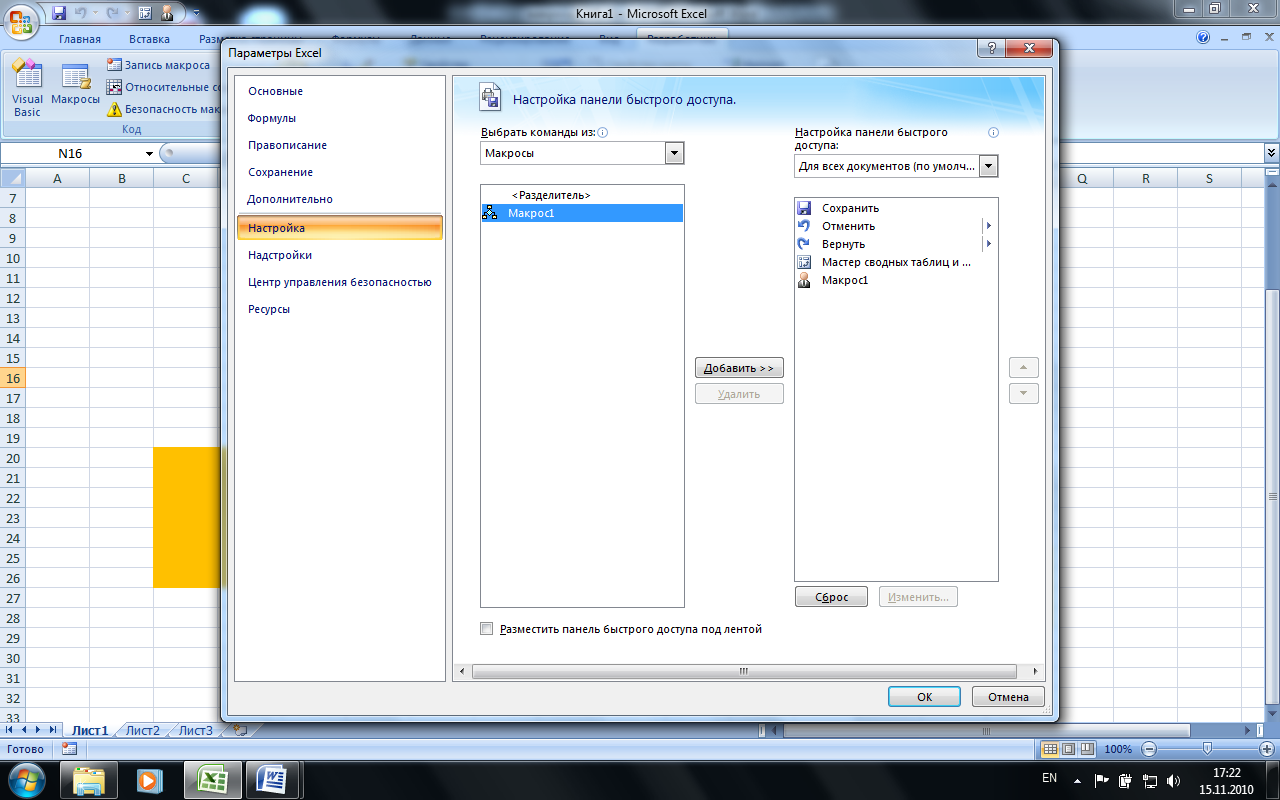Click zoom in plus button
Image resolution: width=1280 pixels, height=800 pixels.
point(1266,749)
